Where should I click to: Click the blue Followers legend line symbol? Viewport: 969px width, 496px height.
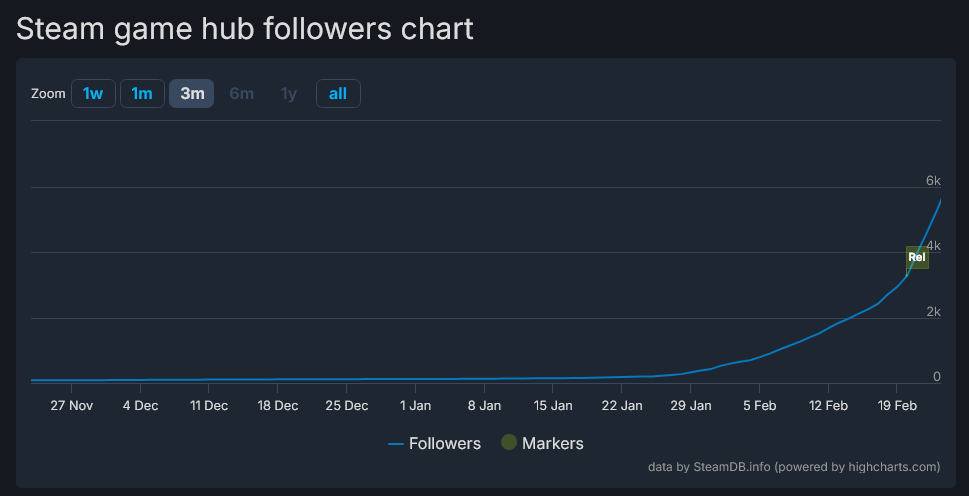click(x=396, y=443)
